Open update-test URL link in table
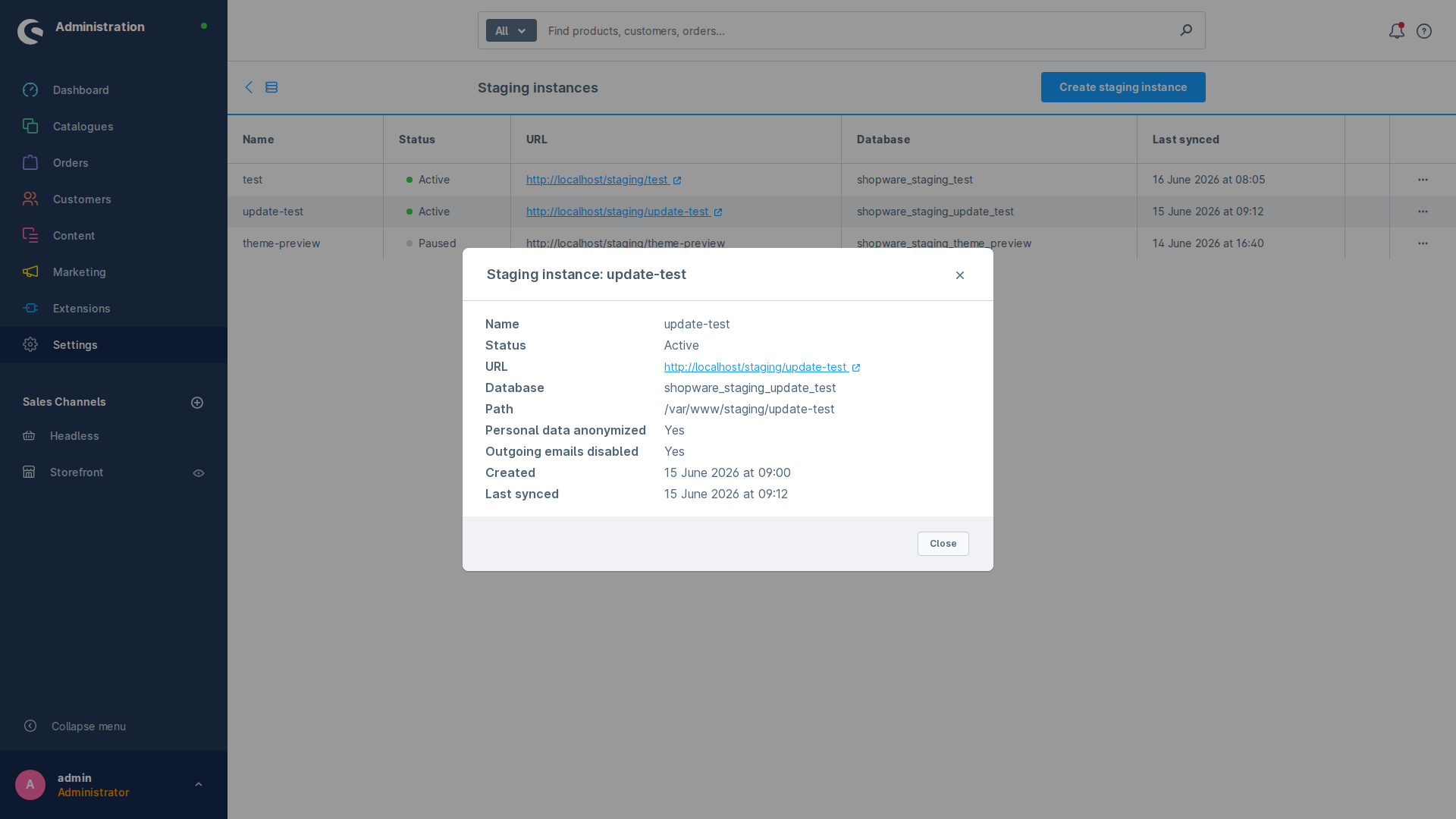Viewport: 1456px width, 819px height. (624, 212)
